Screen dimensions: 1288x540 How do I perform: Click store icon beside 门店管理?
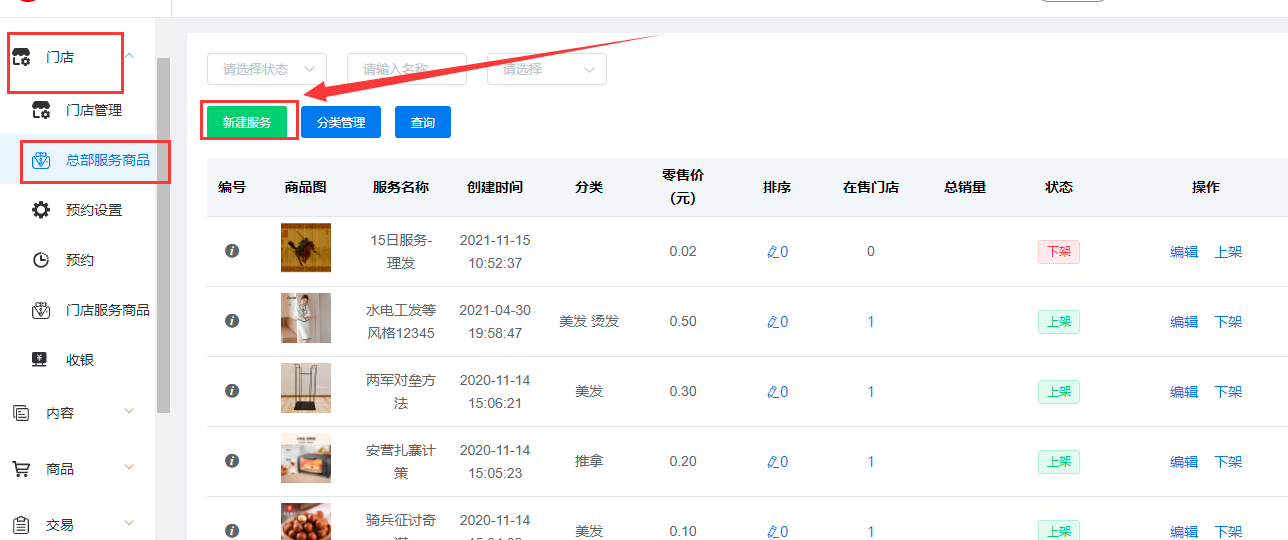coord(41,110)
